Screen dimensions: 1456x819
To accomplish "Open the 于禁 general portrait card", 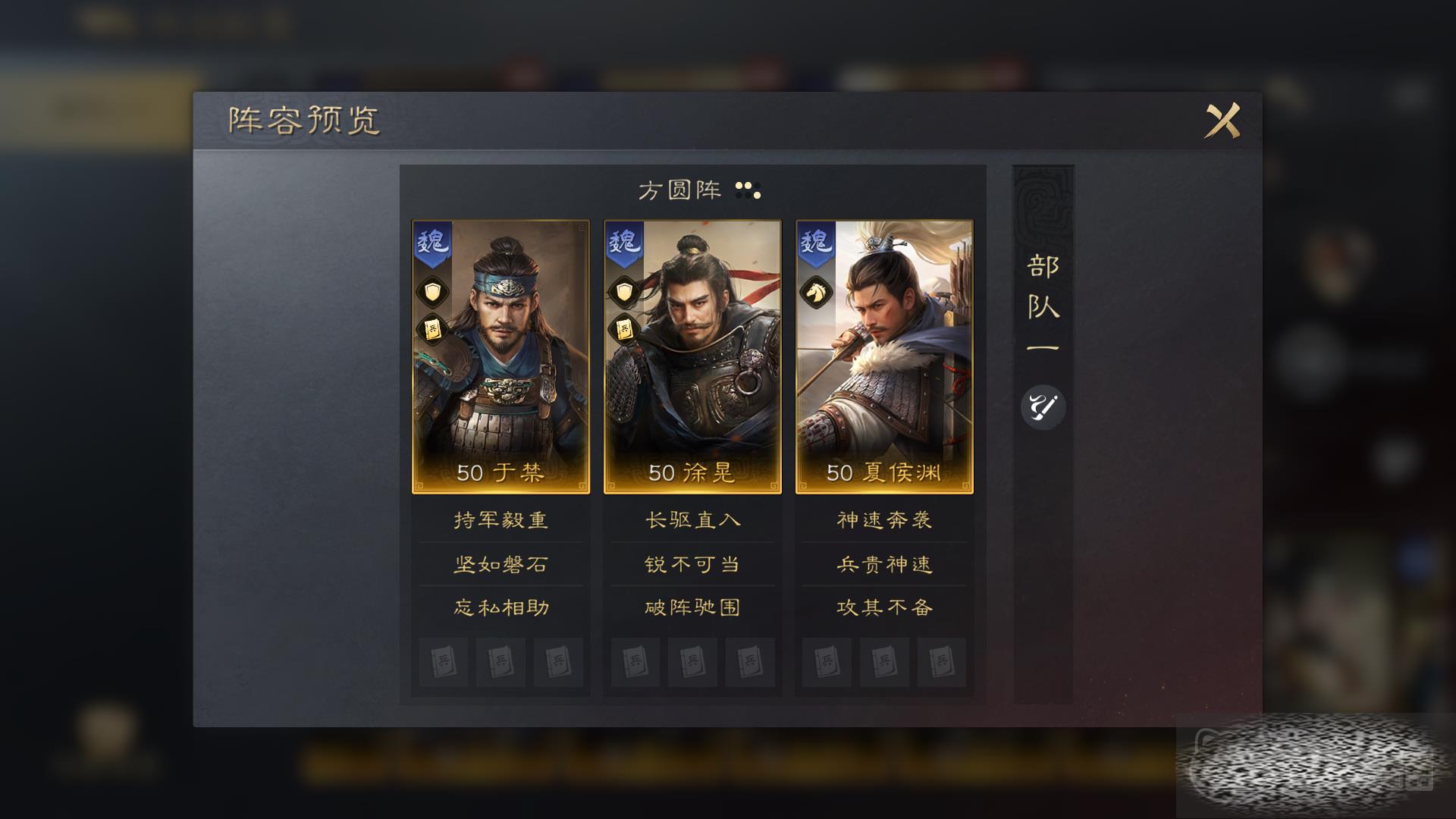I will tap(500, 357).
